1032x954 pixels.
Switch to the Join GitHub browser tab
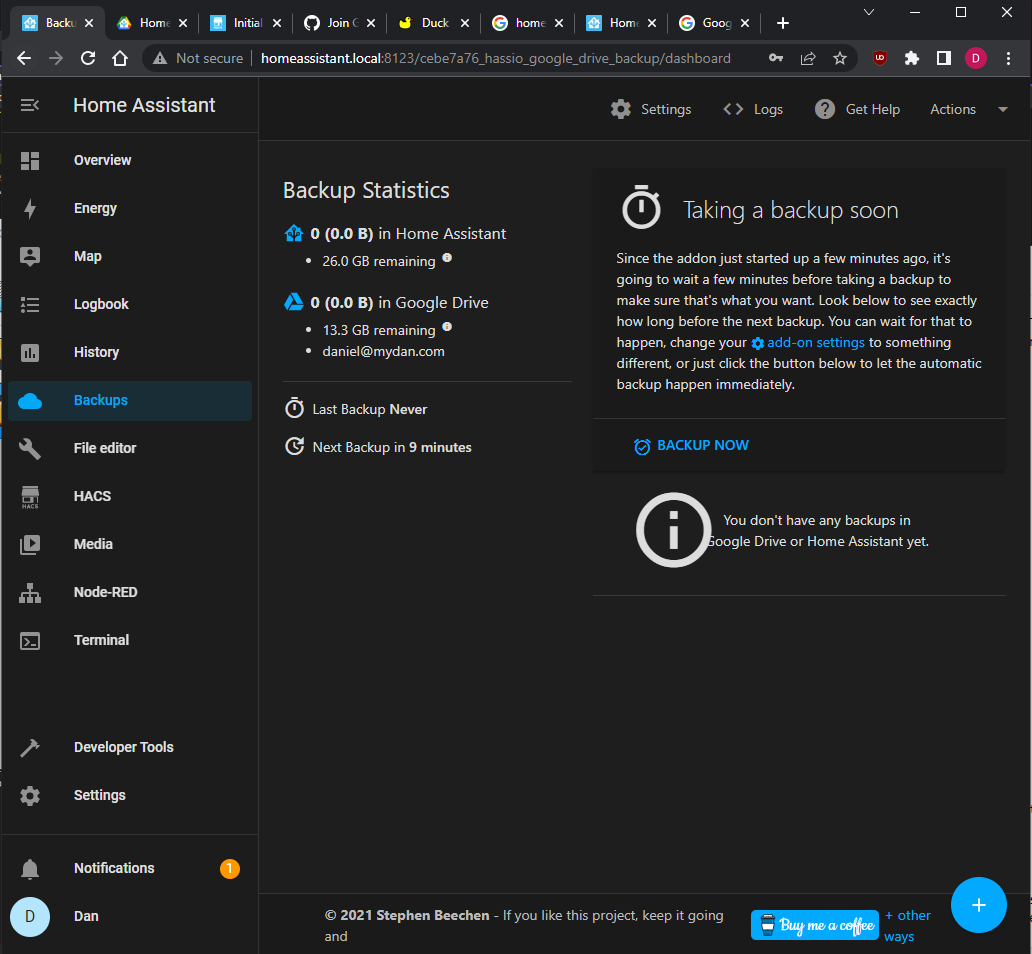coord(340,23)
